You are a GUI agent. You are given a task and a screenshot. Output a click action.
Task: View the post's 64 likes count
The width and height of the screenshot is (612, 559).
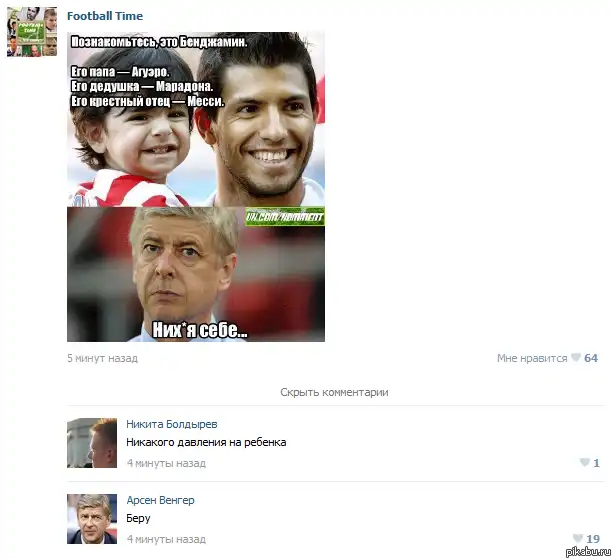click(591, 358)
